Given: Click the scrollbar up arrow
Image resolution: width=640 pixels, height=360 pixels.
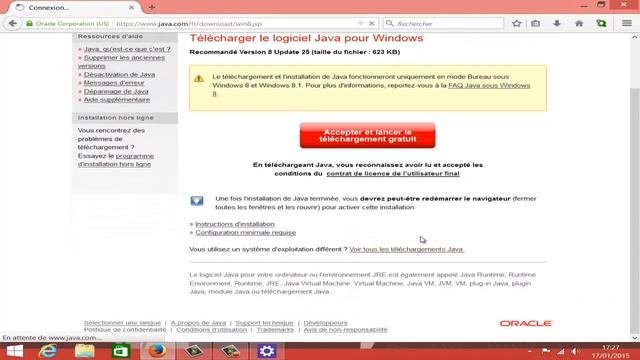Looking at the screenshot, I should 635,37.
